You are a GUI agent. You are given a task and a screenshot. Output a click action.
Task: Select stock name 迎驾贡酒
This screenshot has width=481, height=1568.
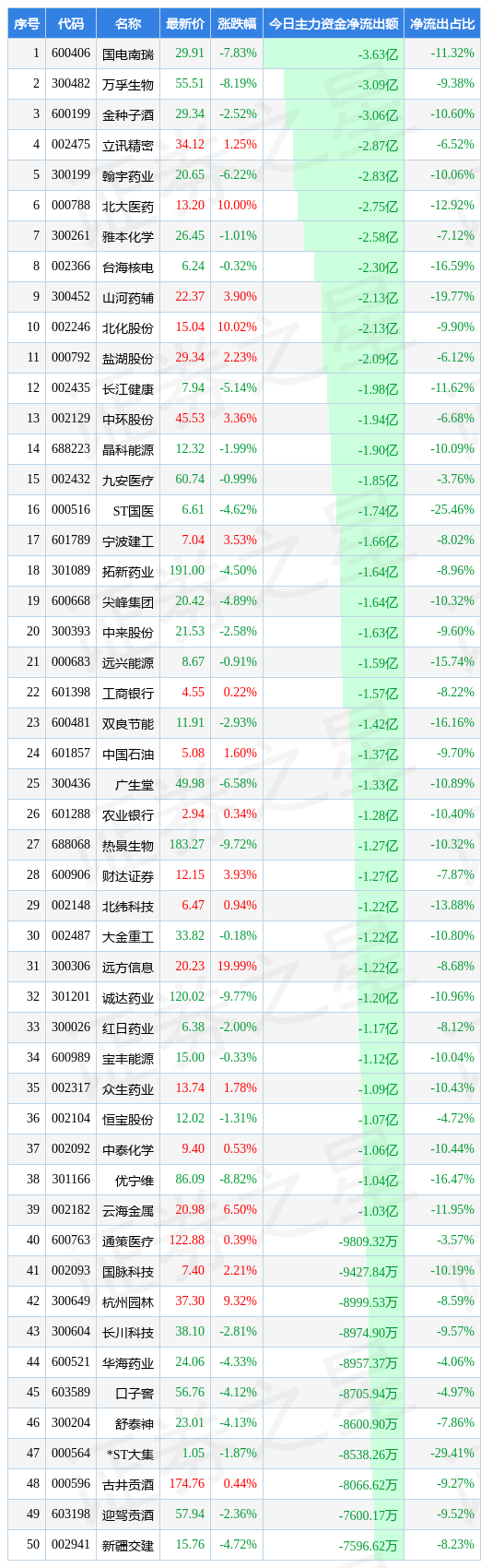click(128, 1515)
